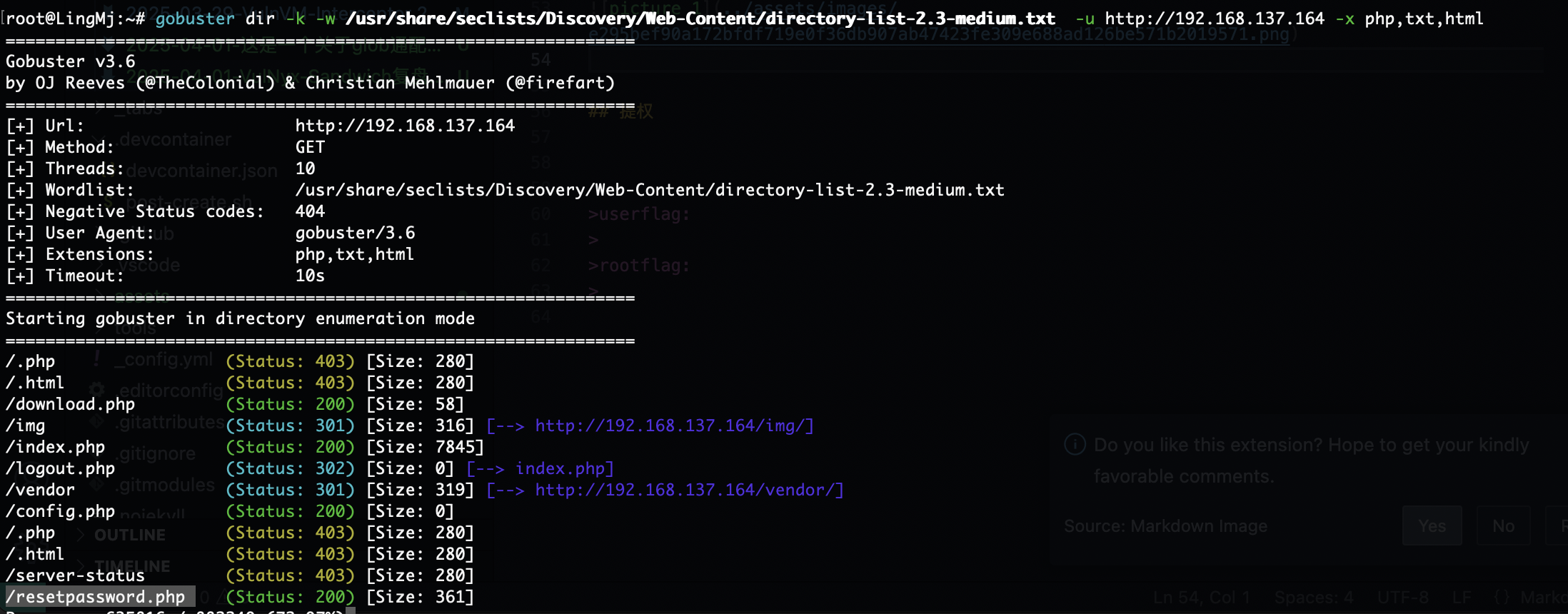Select the .gitignore file
Image resolution: width=1568 pixels, height=614 pixels.
pos(157,453)
